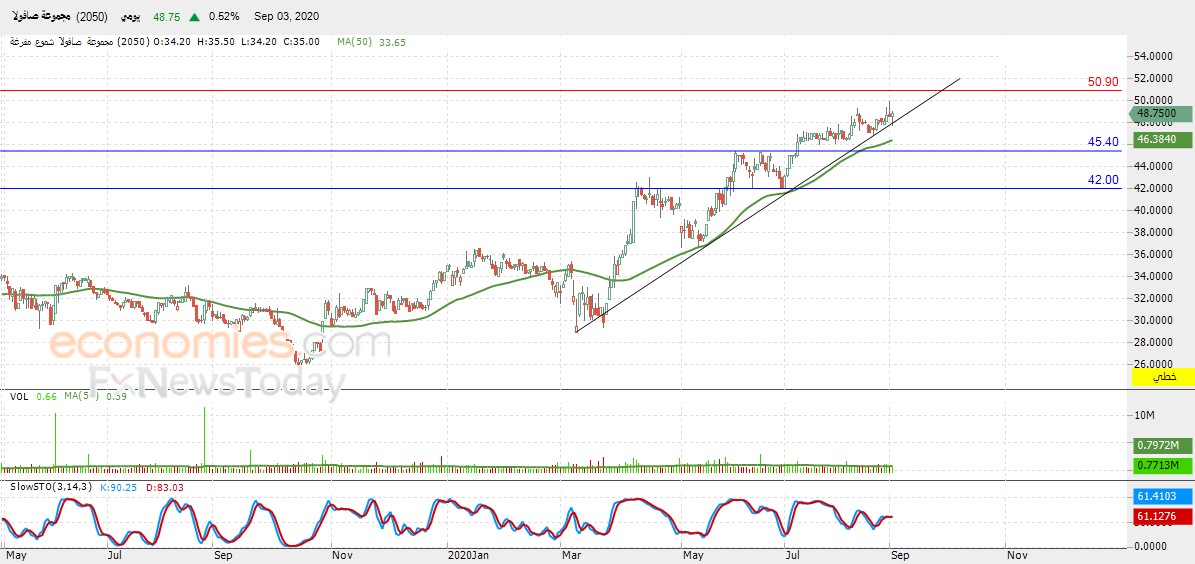Click the red 61.1276 stochastic tag
The height and width of the screenshot is (564, 1195).
tap(1163, 517)
